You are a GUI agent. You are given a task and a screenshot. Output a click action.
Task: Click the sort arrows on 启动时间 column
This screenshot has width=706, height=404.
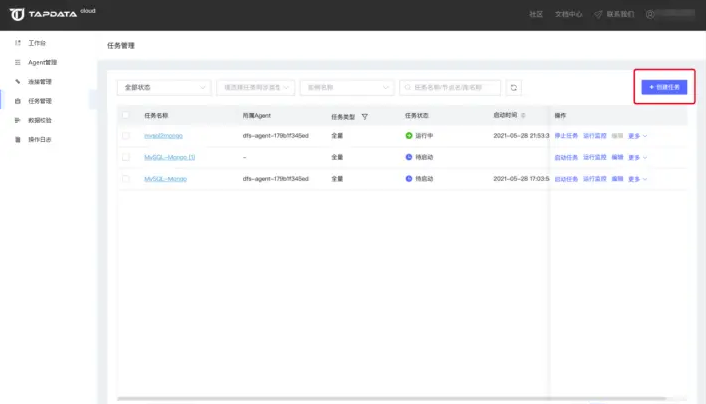(x=523, y=116)
